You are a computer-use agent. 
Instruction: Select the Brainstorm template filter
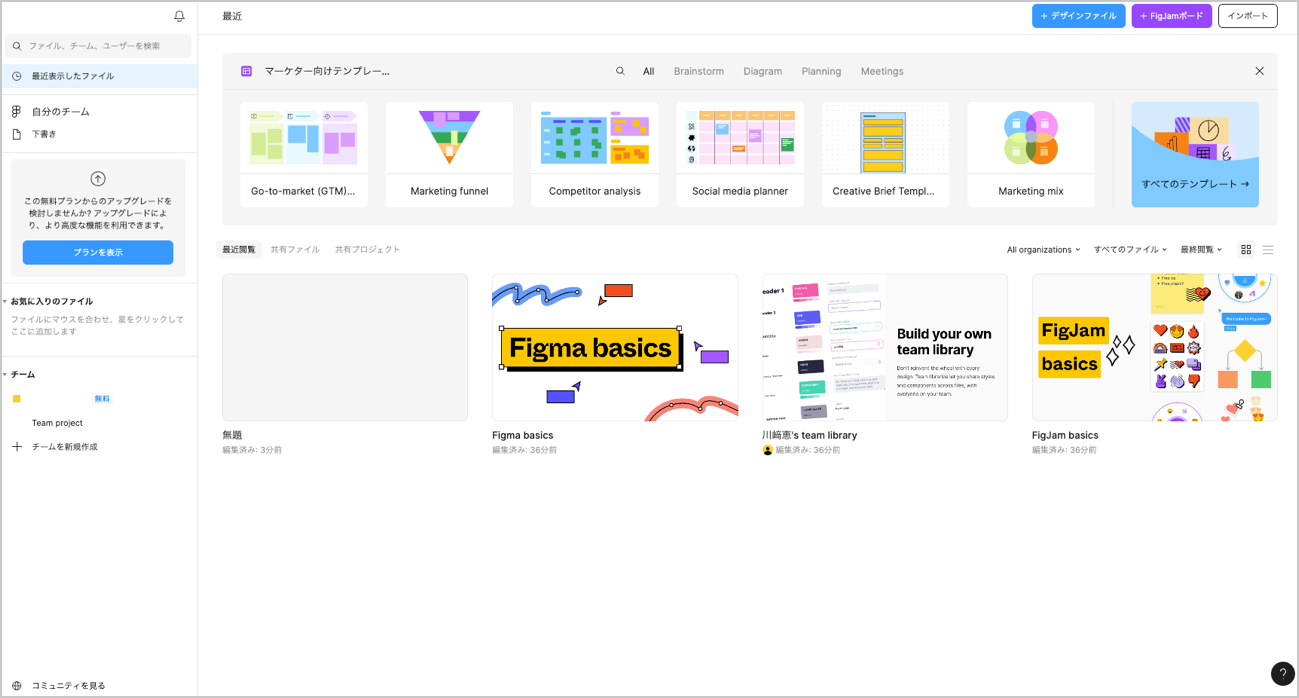(x=699, y=71)
